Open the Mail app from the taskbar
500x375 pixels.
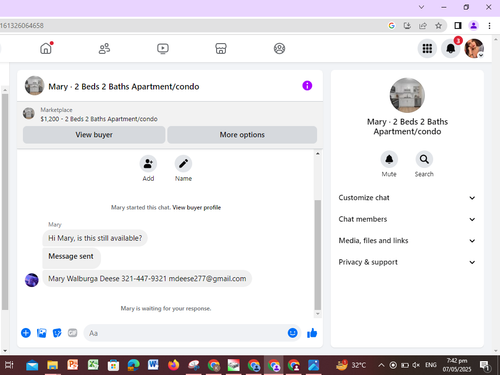click(x=32, y=365)
